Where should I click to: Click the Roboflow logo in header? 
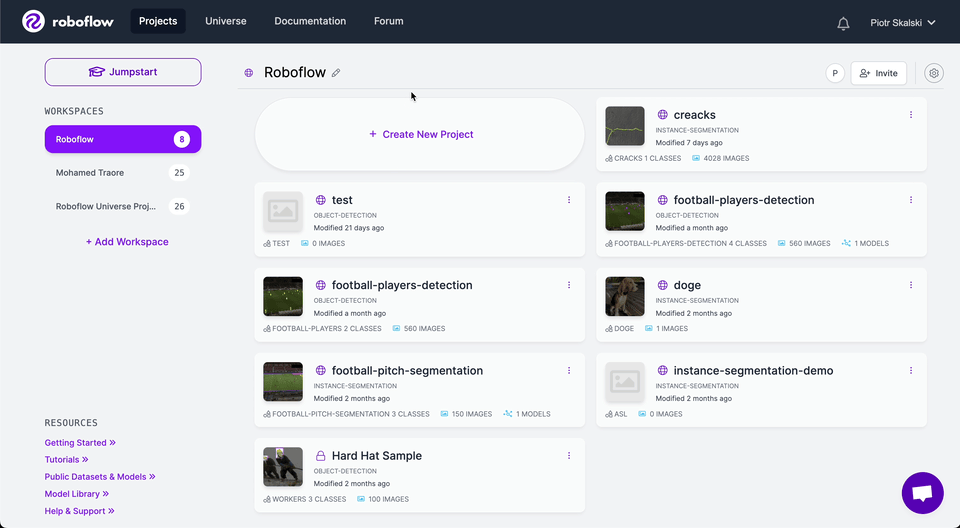point(68,21)
